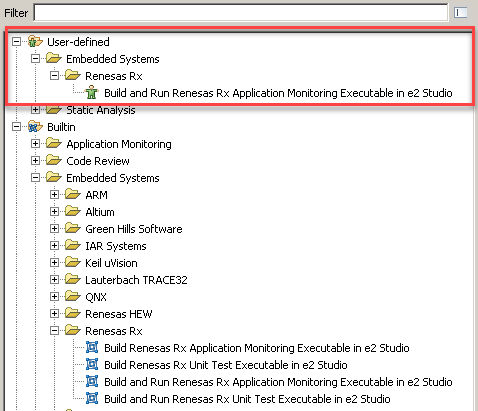Click builtin Build and Run Application Monitoring icon

click(92, 381)
